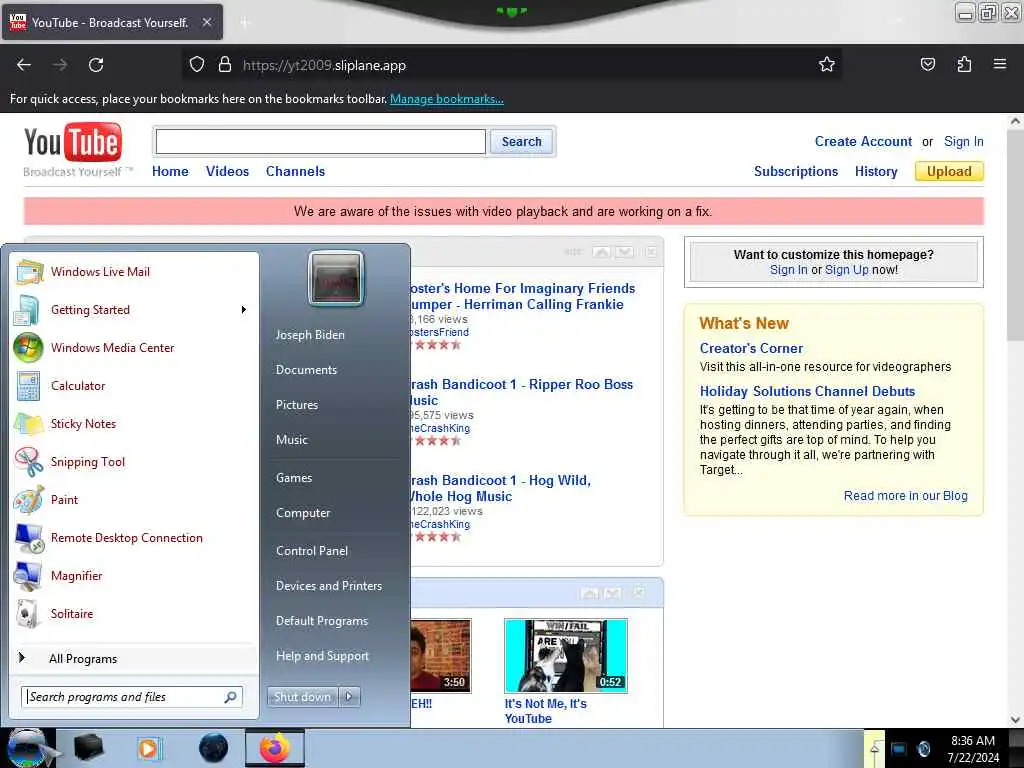Viewport: 1024px width, 768px height.
Task: Open History link in YouTube header
Action: (x=876, y=171)
